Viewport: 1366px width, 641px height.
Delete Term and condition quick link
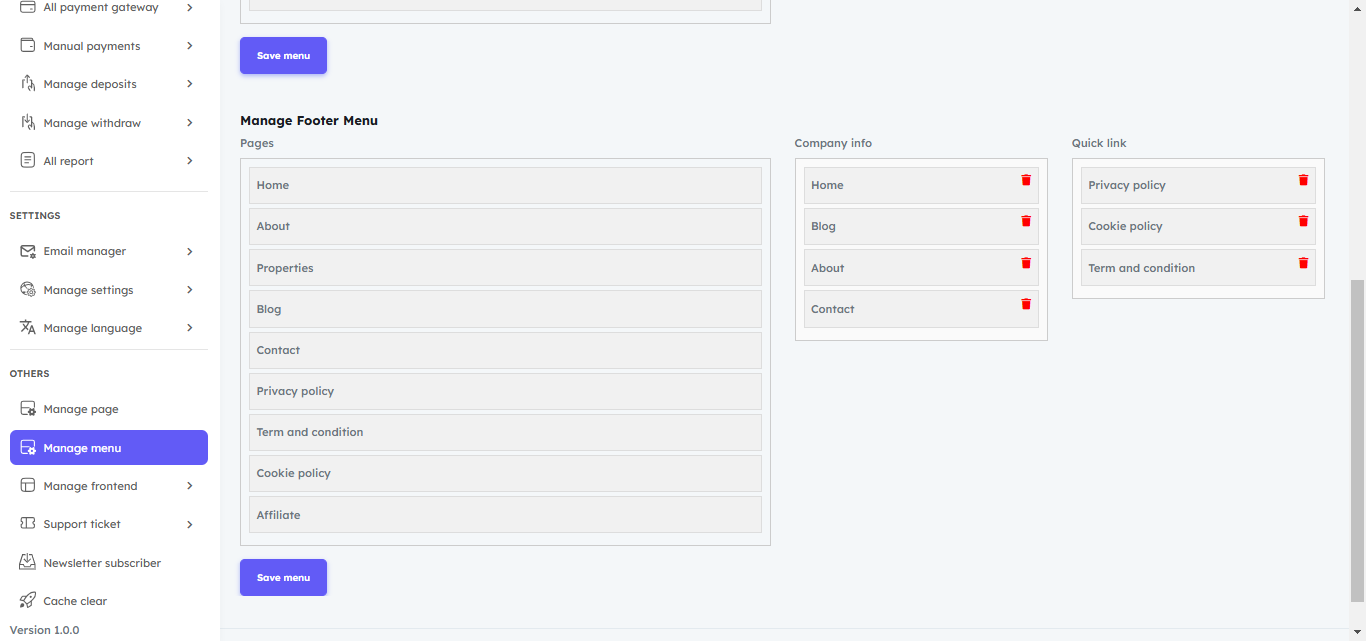(1302, 263)
